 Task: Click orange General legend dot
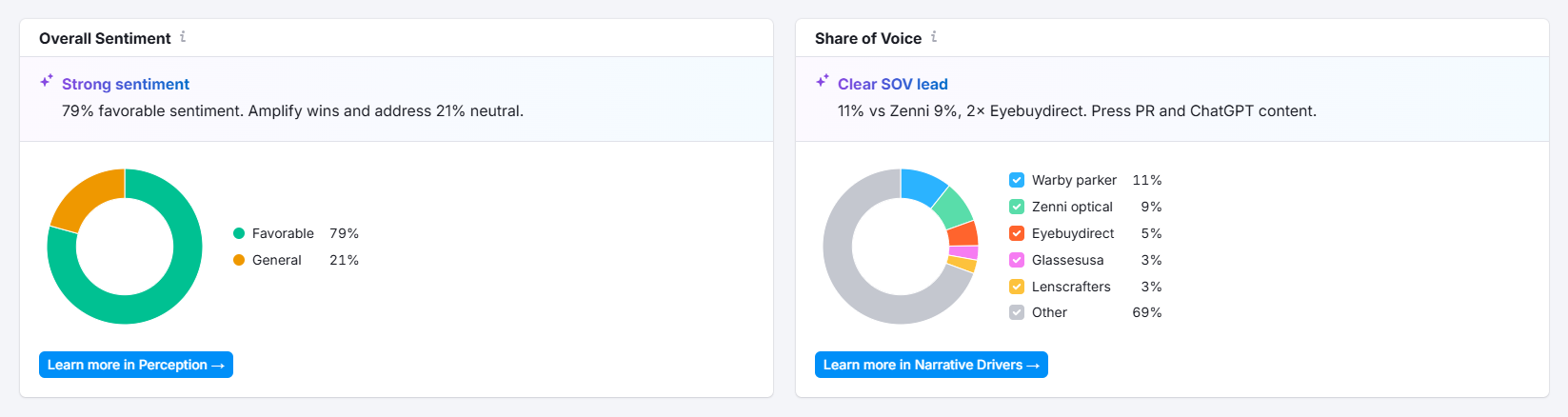point(239,260)
